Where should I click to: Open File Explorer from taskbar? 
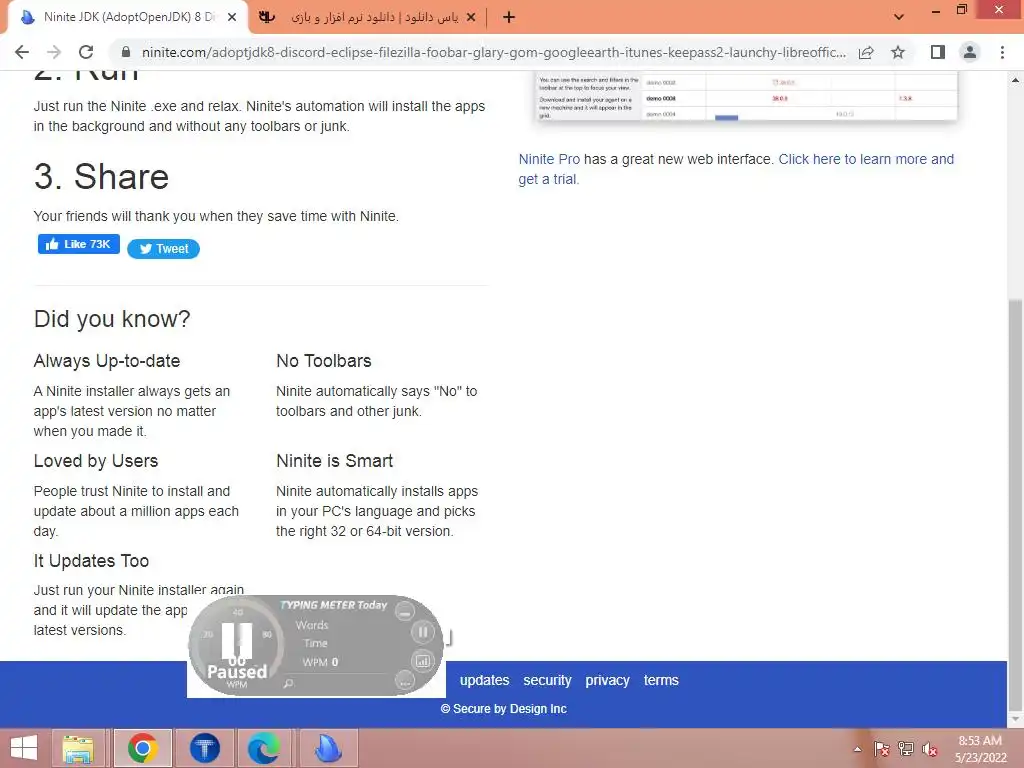(78, 748)
